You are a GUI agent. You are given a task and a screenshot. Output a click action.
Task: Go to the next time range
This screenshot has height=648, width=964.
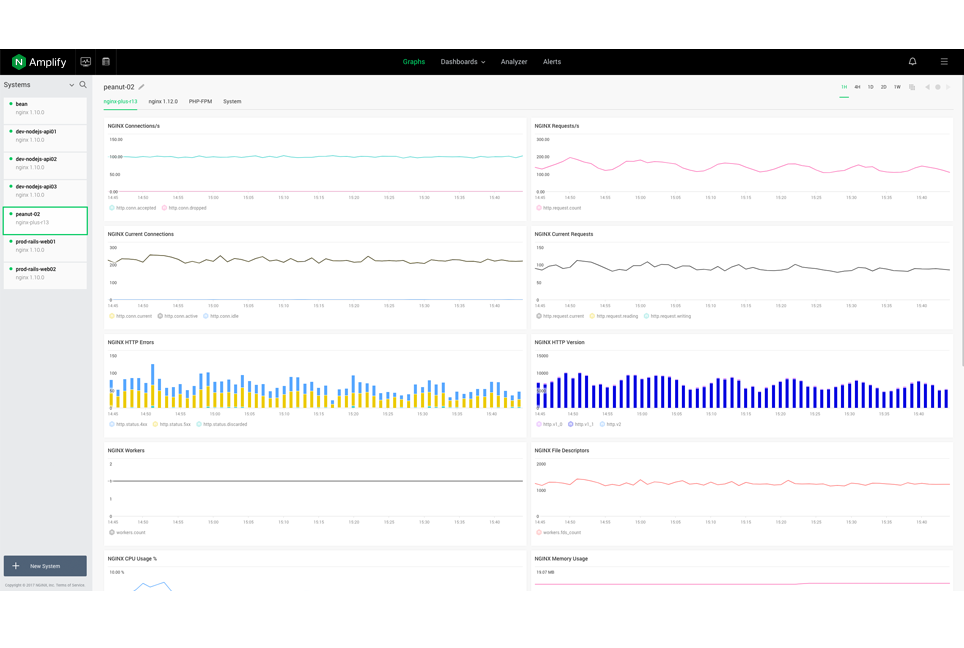(948, 87)
